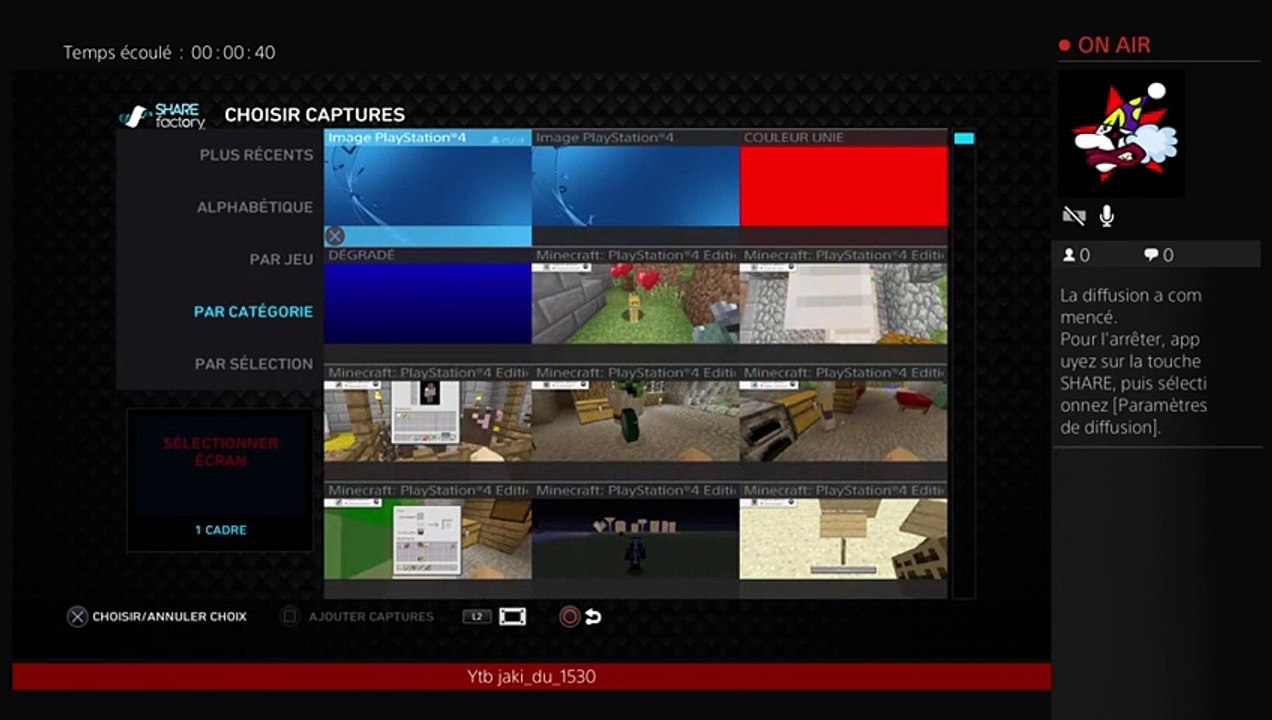
Task: Sort captures by PLUS RÉCENTS
Action: coord(256,155)
